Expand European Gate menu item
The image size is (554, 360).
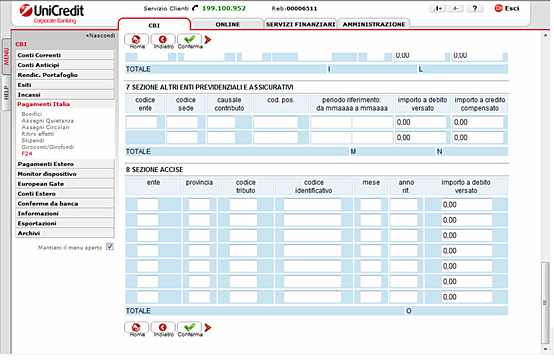(65, 184)
